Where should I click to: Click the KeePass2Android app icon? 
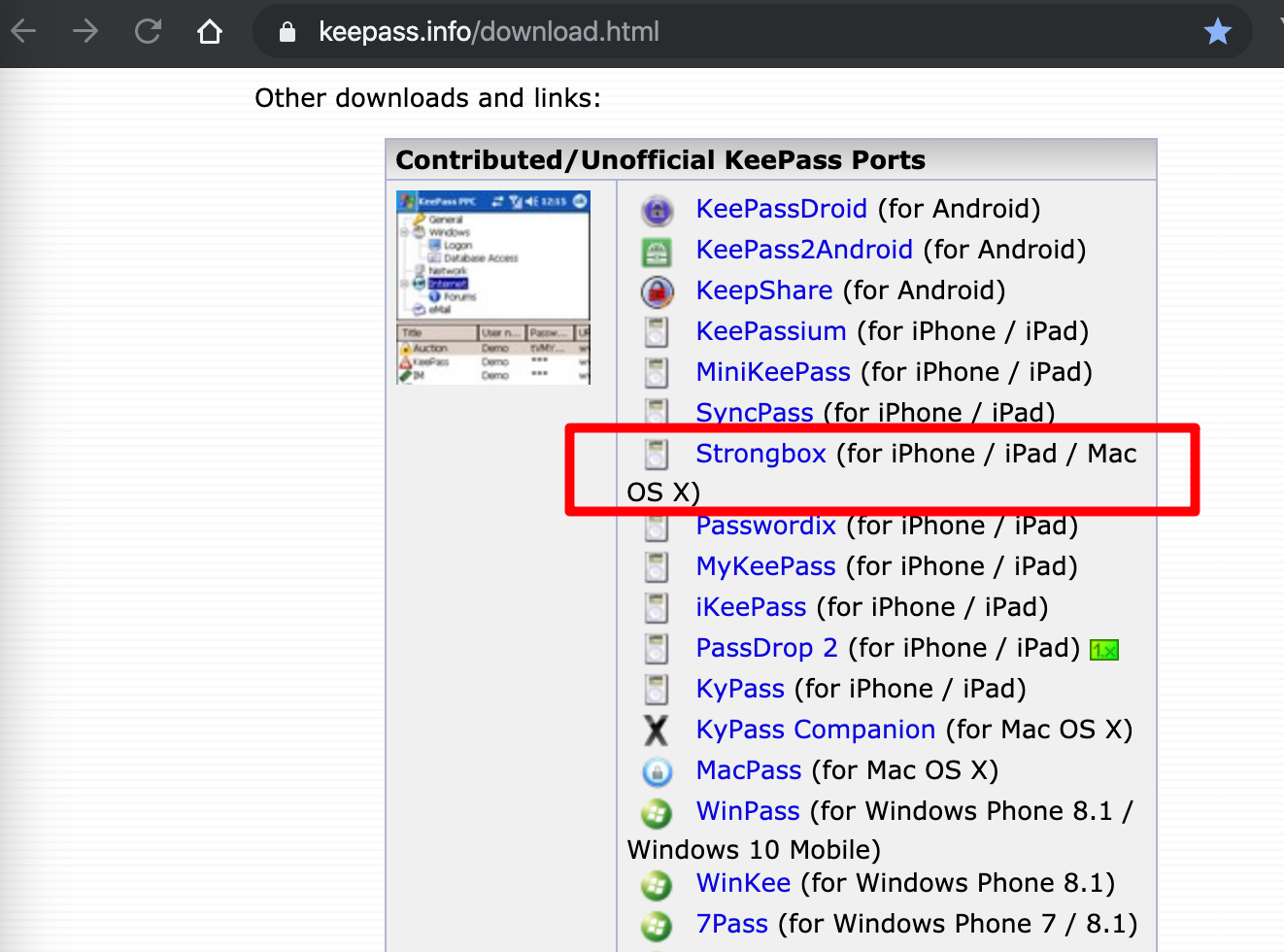tap(658, 253)
